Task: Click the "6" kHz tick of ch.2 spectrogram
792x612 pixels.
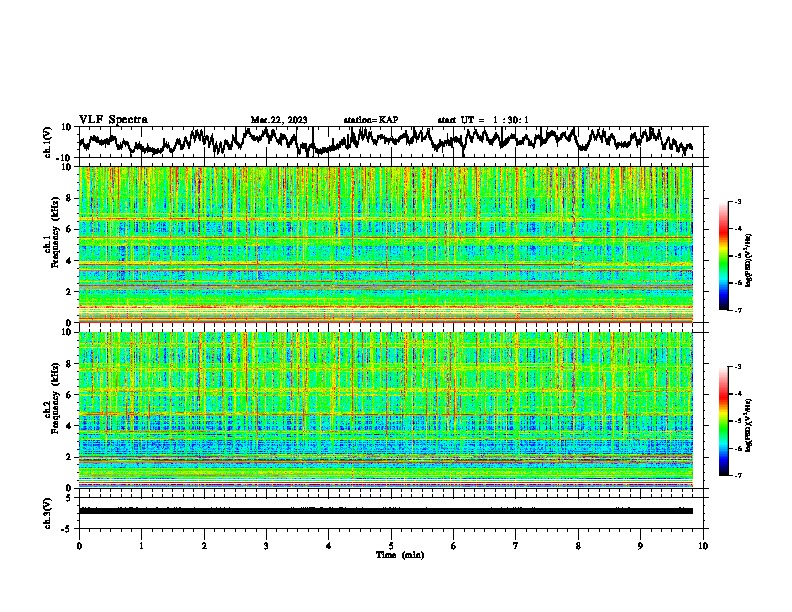Action: [x=71, y=394]
